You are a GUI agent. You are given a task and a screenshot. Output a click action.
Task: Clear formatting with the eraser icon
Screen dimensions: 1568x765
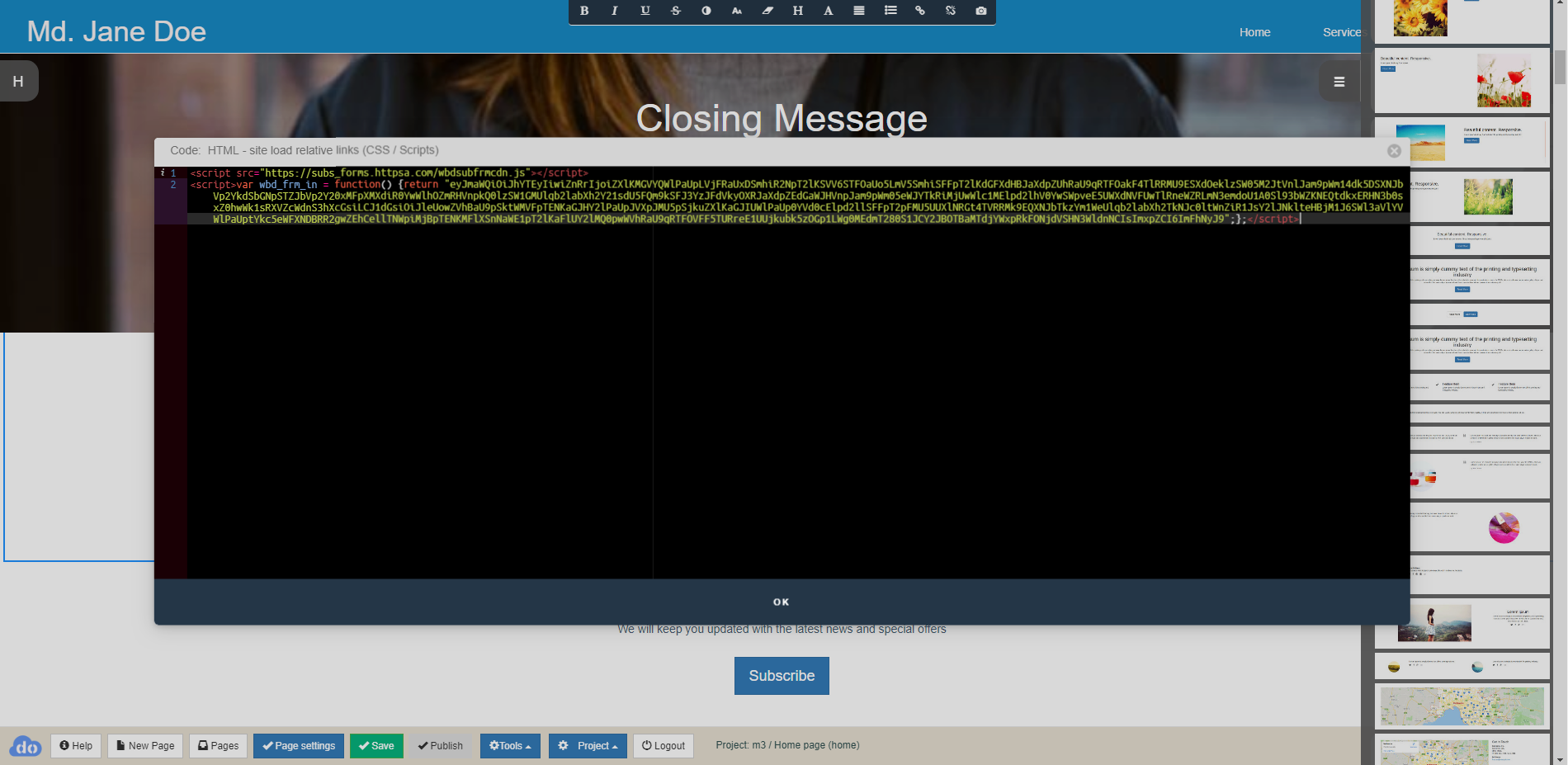[767, 11]
